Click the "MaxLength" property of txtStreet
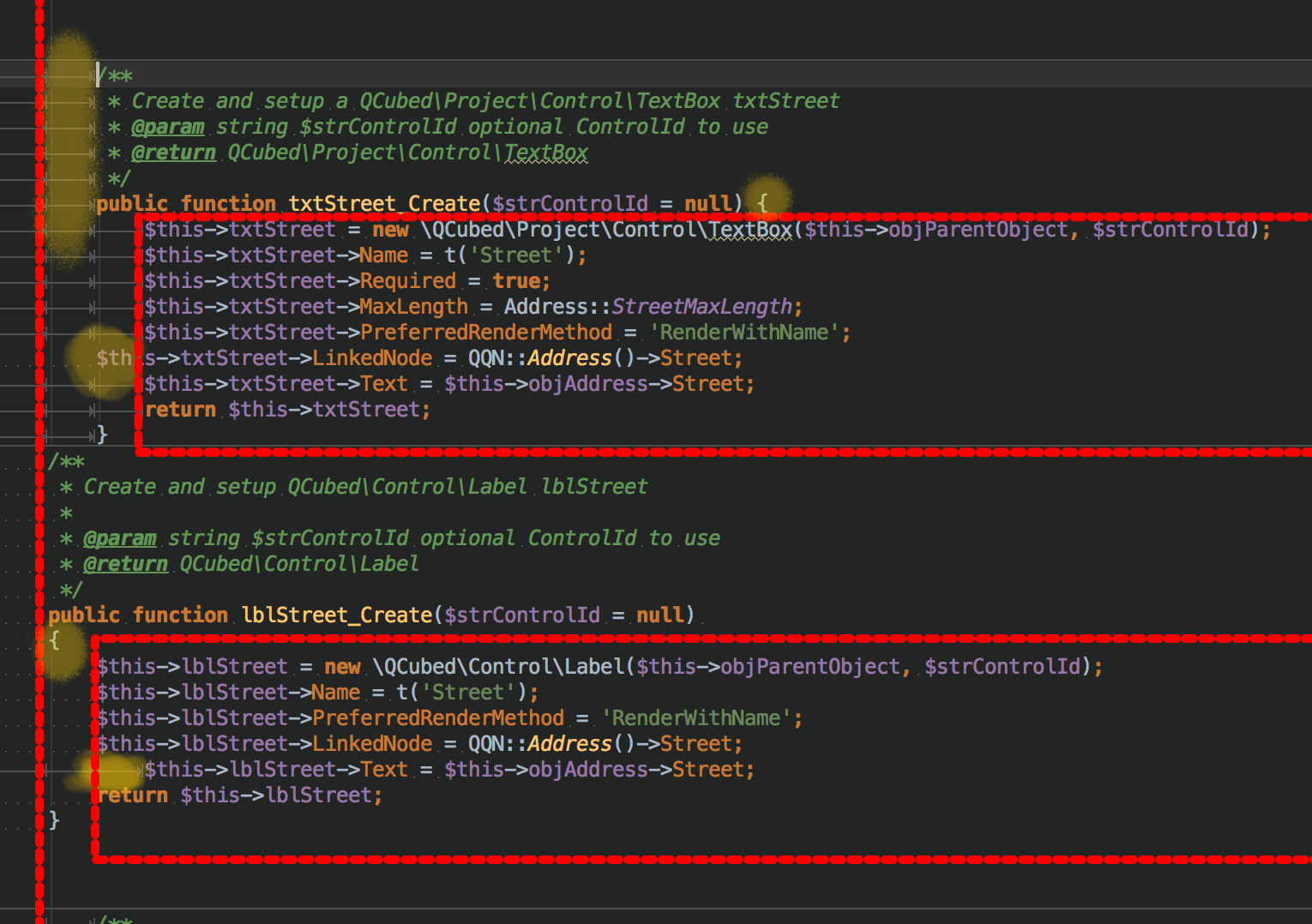Screen dimensions: 1312x924 [414, 307]
